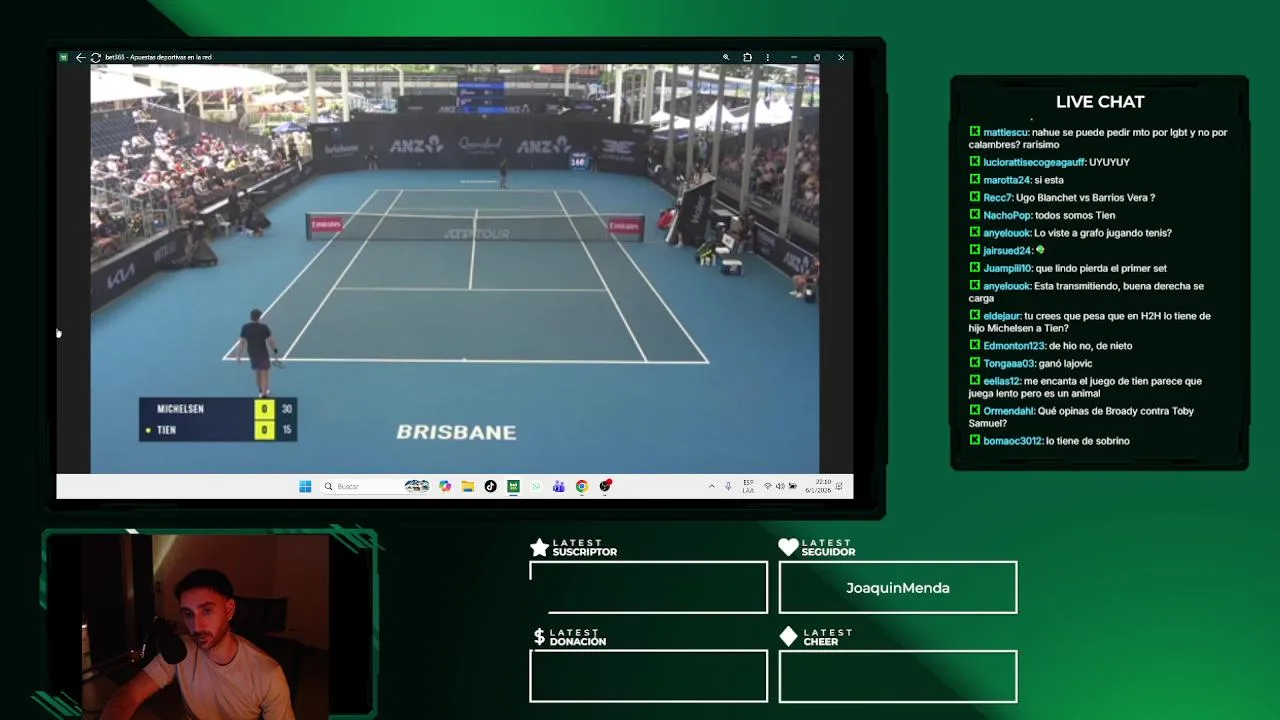
Task: Open TikTok from the taskbar
Action: (490, 486)
